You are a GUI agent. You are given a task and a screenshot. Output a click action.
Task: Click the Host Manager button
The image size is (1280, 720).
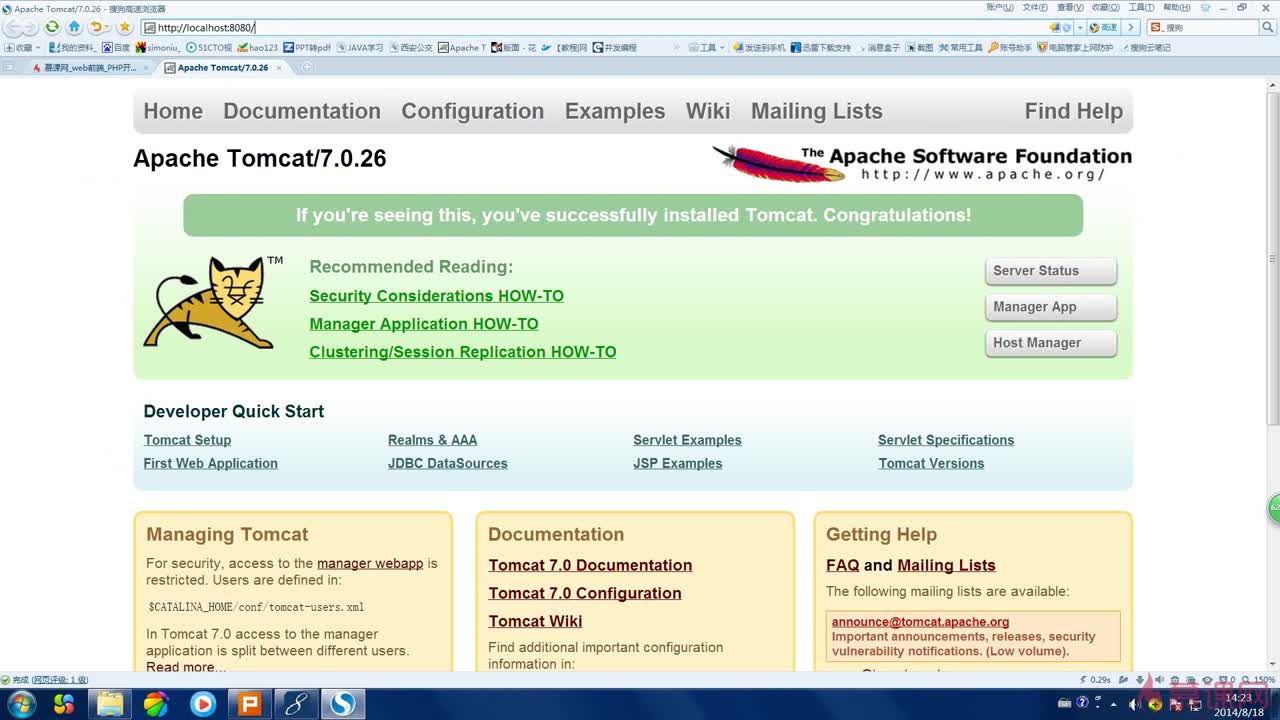(x=1050, y=343)
